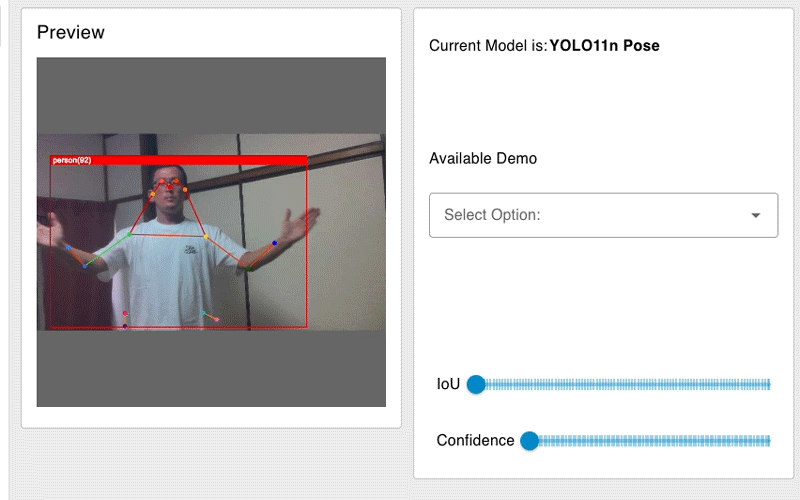Click the IoU label
This screenshot has width=800, height=500.
click(448, 384)
